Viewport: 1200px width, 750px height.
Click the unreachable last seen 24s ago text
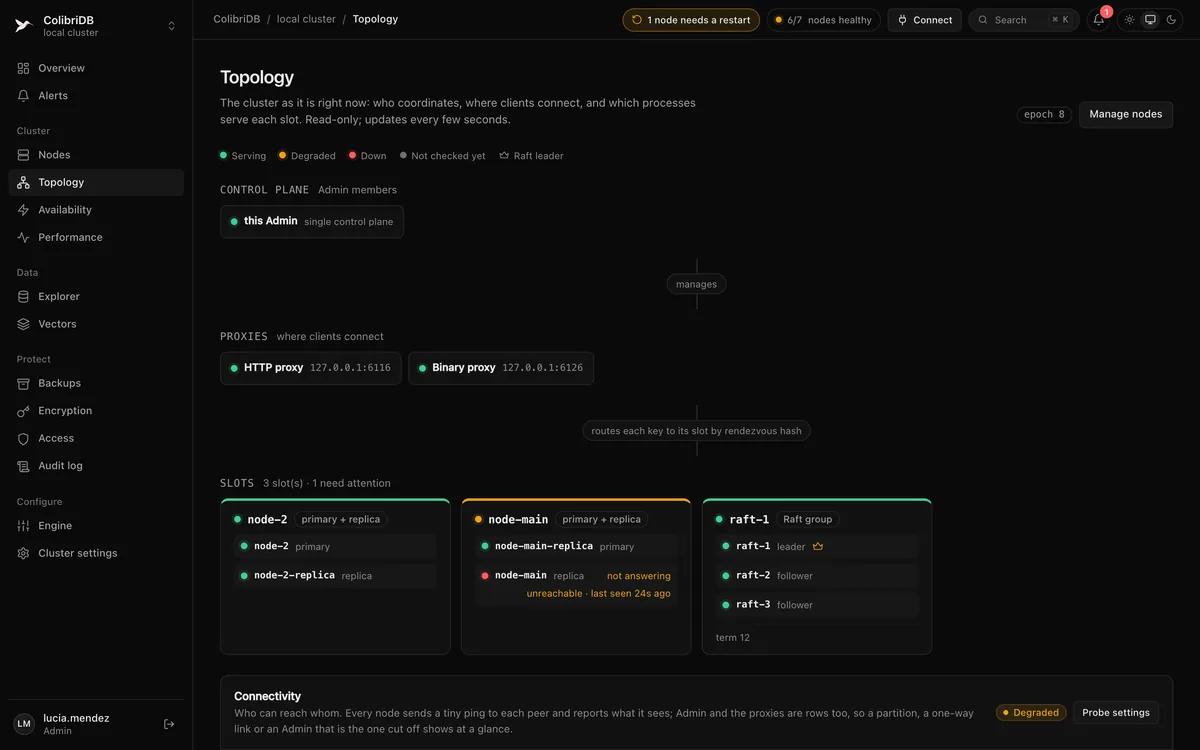click(599, 594)
